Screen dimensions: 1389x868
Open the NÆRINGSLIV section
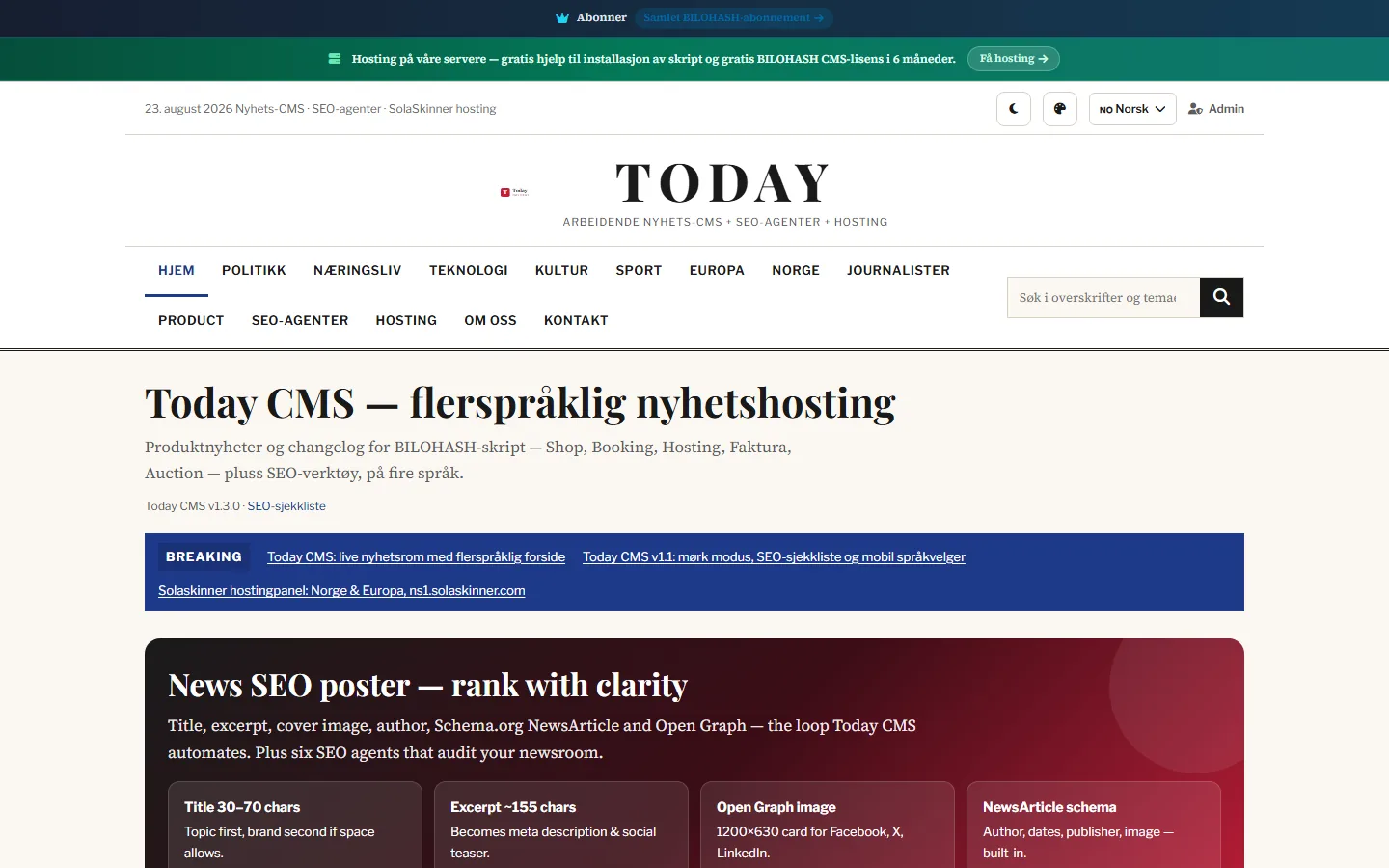click(x=357, y=271)
